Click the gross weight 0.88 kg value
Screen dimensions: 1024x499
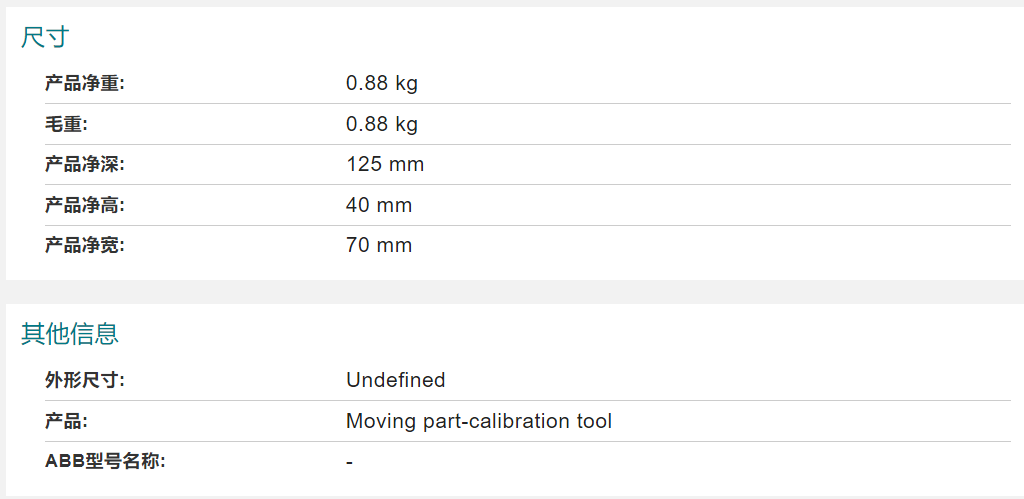tap(381, 124)
